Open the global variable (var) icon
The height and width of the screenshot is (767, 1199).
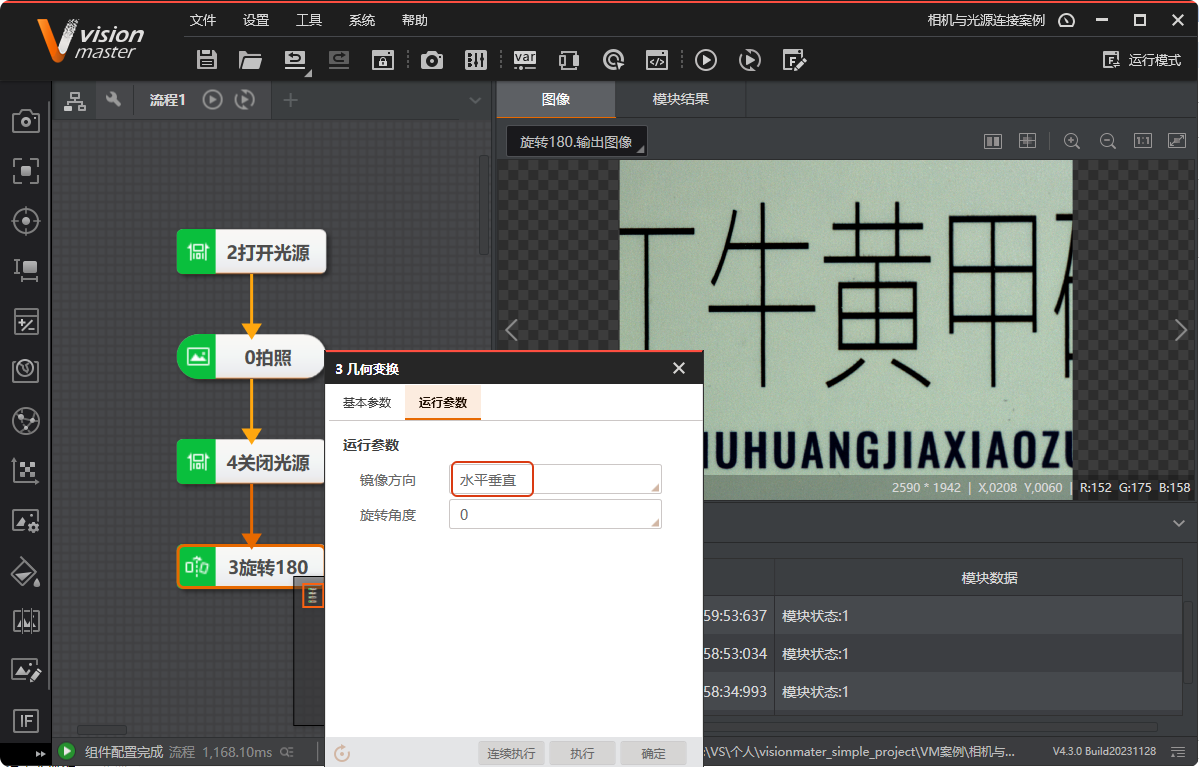coord(525,60)
